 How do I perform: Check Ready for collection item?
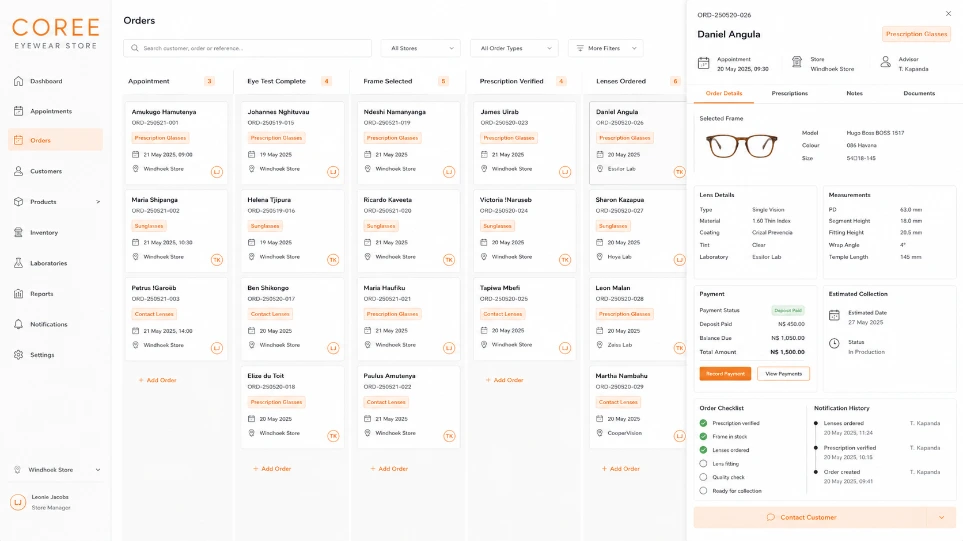click(703, 491)
